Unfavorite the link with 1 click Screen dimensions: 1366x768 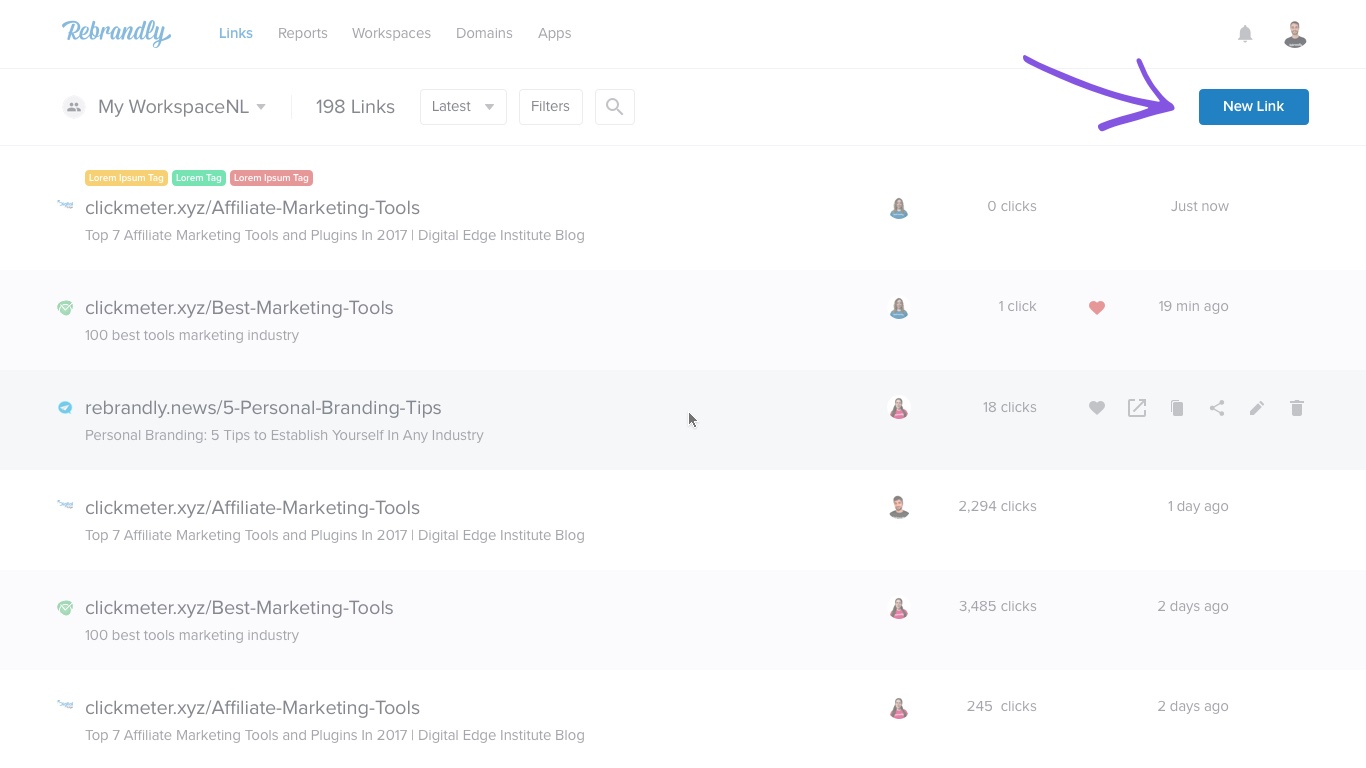click(1097, 308)
